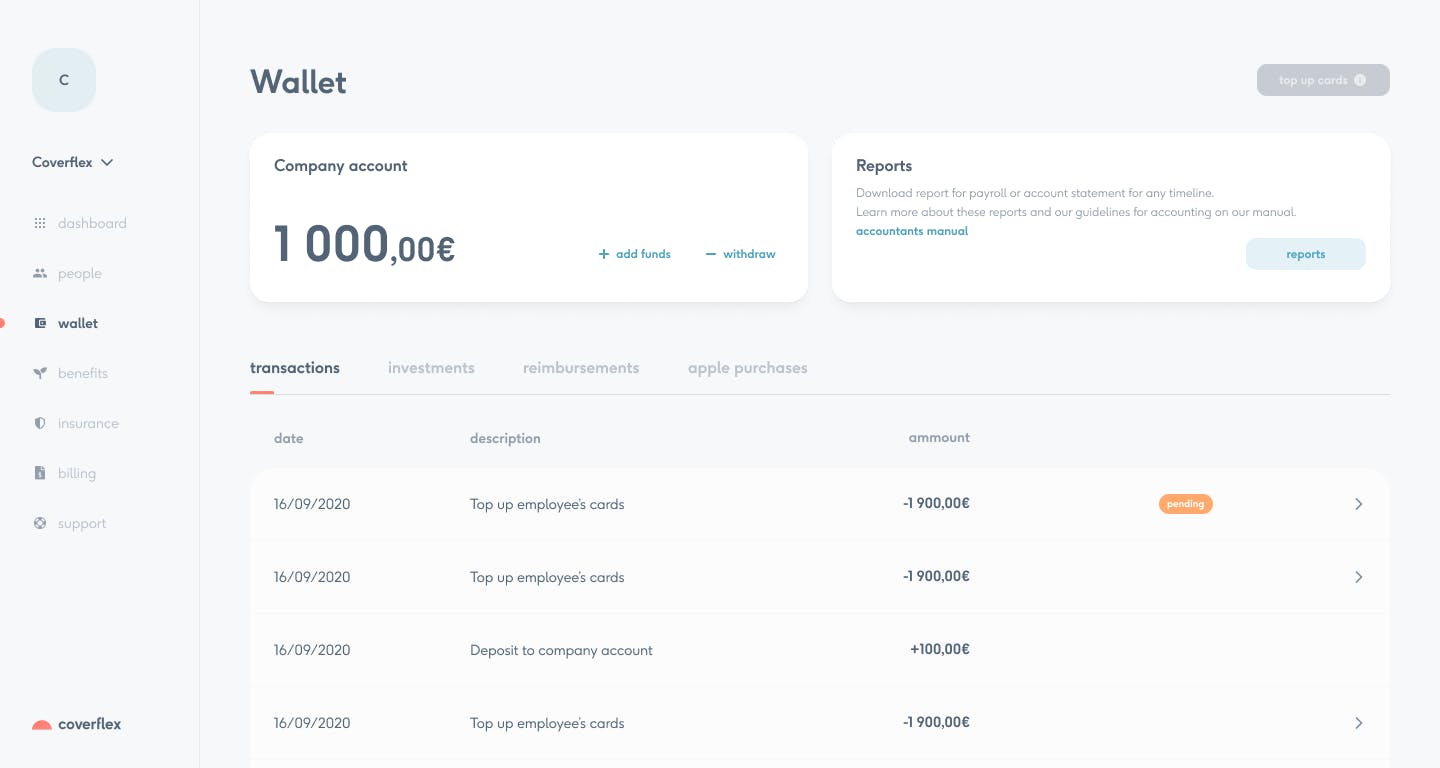Click the billing document icon
The width and height of the screenshot is (1440, 768).
40,473
